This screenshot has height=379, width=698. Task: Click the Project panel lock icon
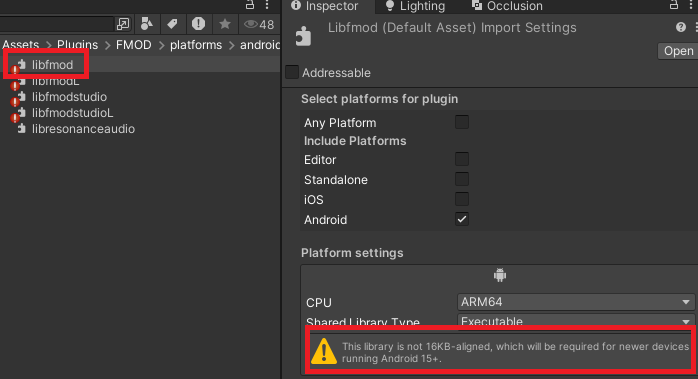(250, 5)
